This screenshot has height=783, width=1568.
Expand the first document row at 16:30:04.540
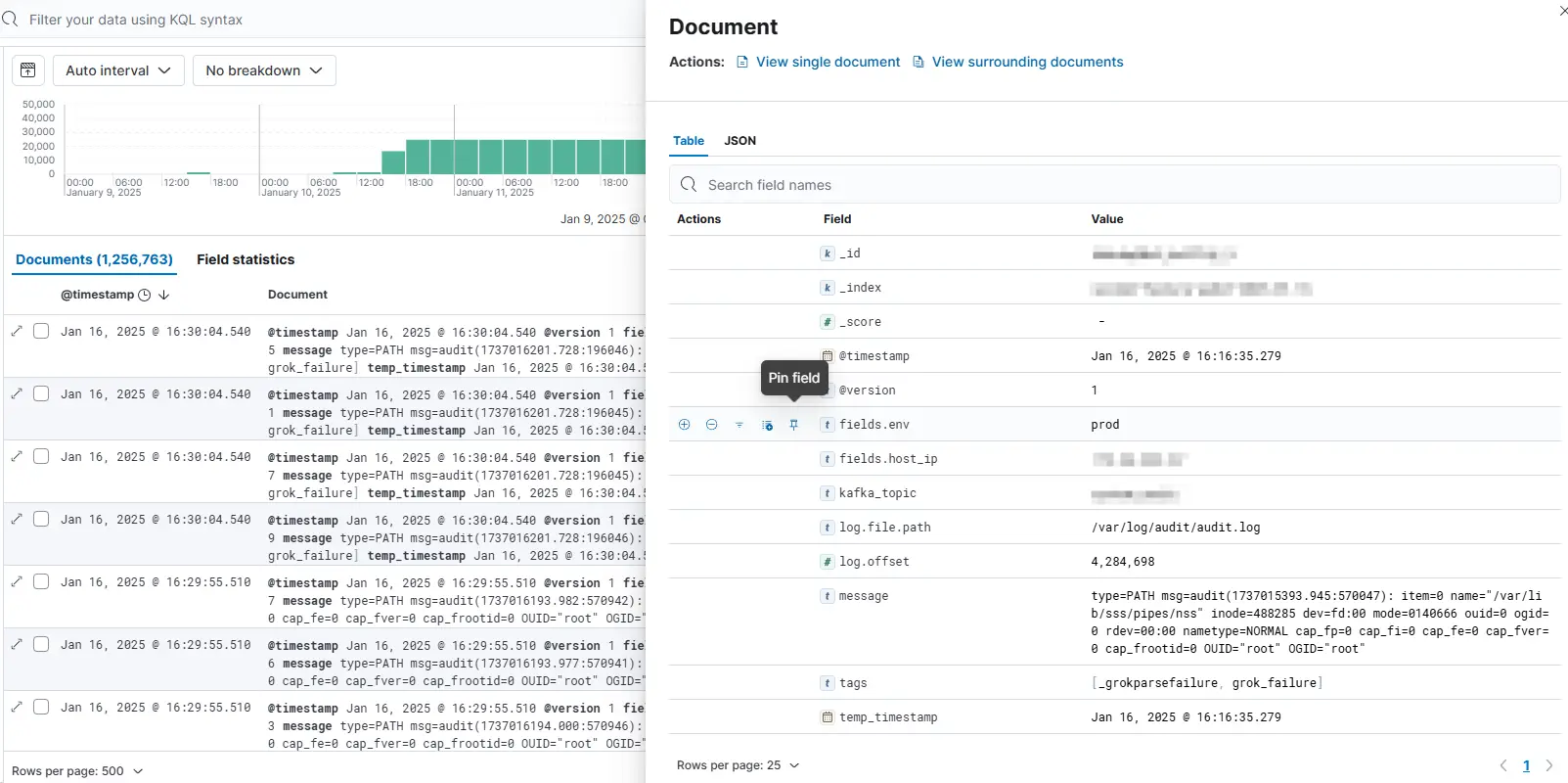[17, 332]
